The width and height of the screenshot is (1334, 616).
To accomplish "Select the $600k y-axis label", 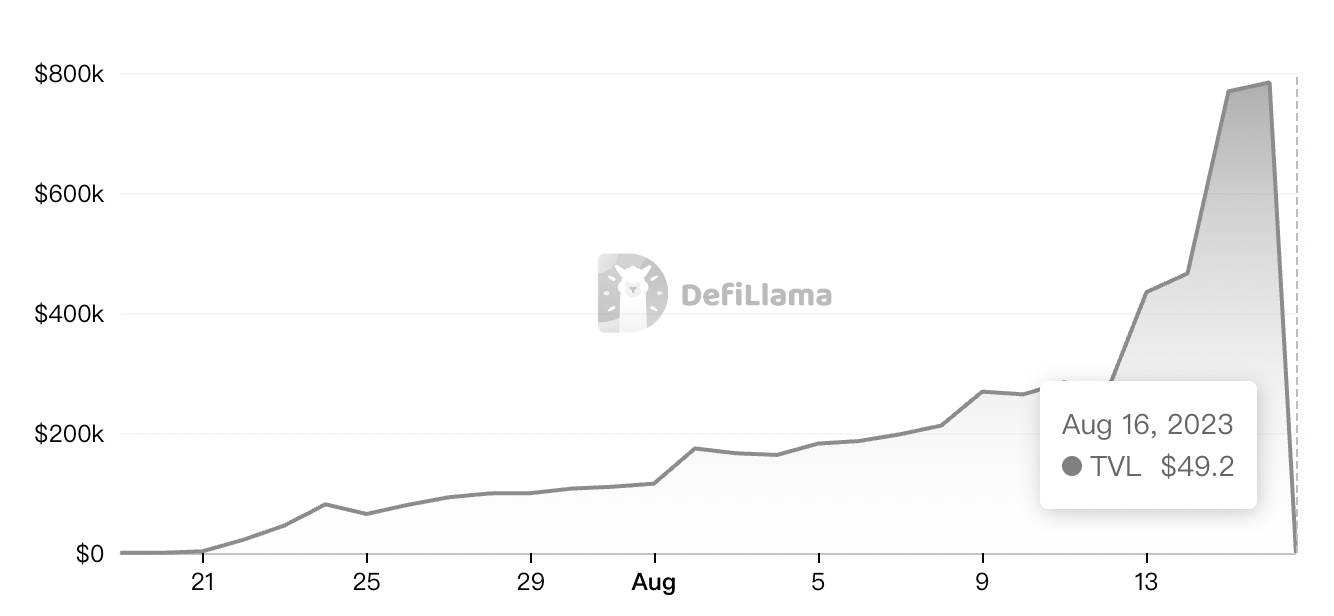I will click(x=69, y=194).
